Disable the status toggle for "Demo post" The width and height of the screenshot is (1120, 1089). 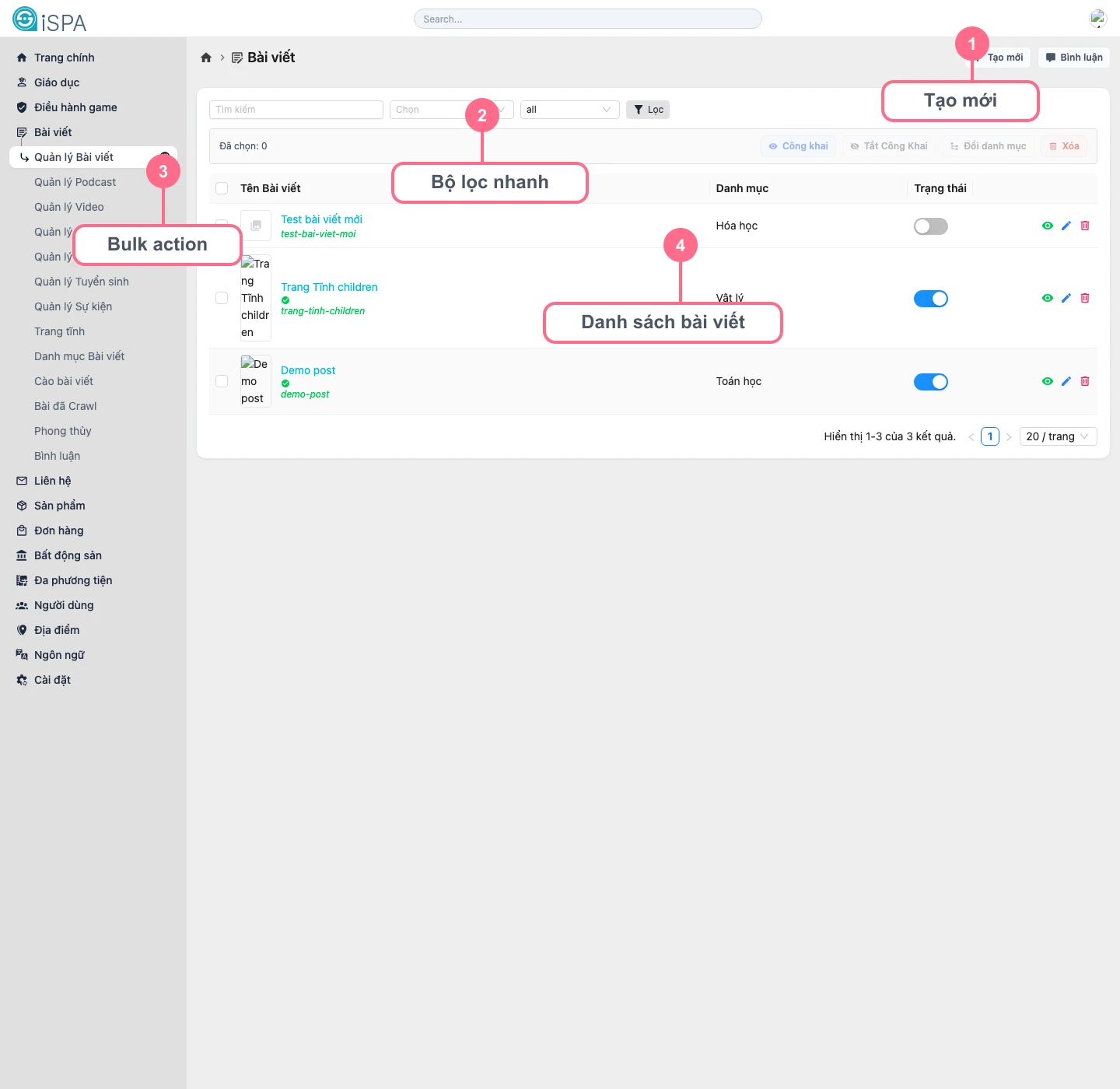tap(930, 381)
